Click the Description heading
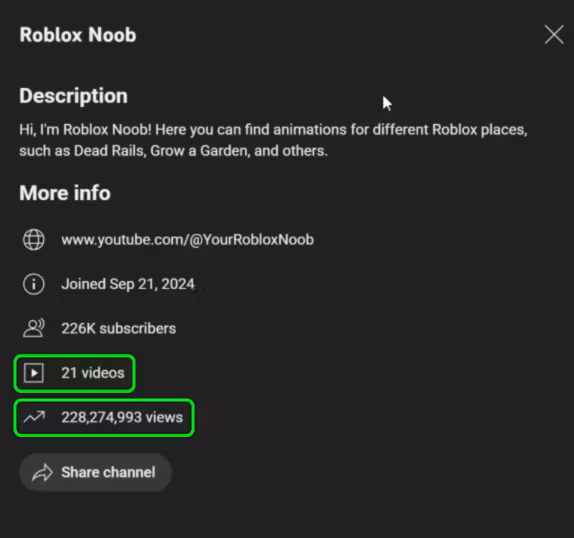The width and height of the screenshot is (574, 538). coord(74,96)
